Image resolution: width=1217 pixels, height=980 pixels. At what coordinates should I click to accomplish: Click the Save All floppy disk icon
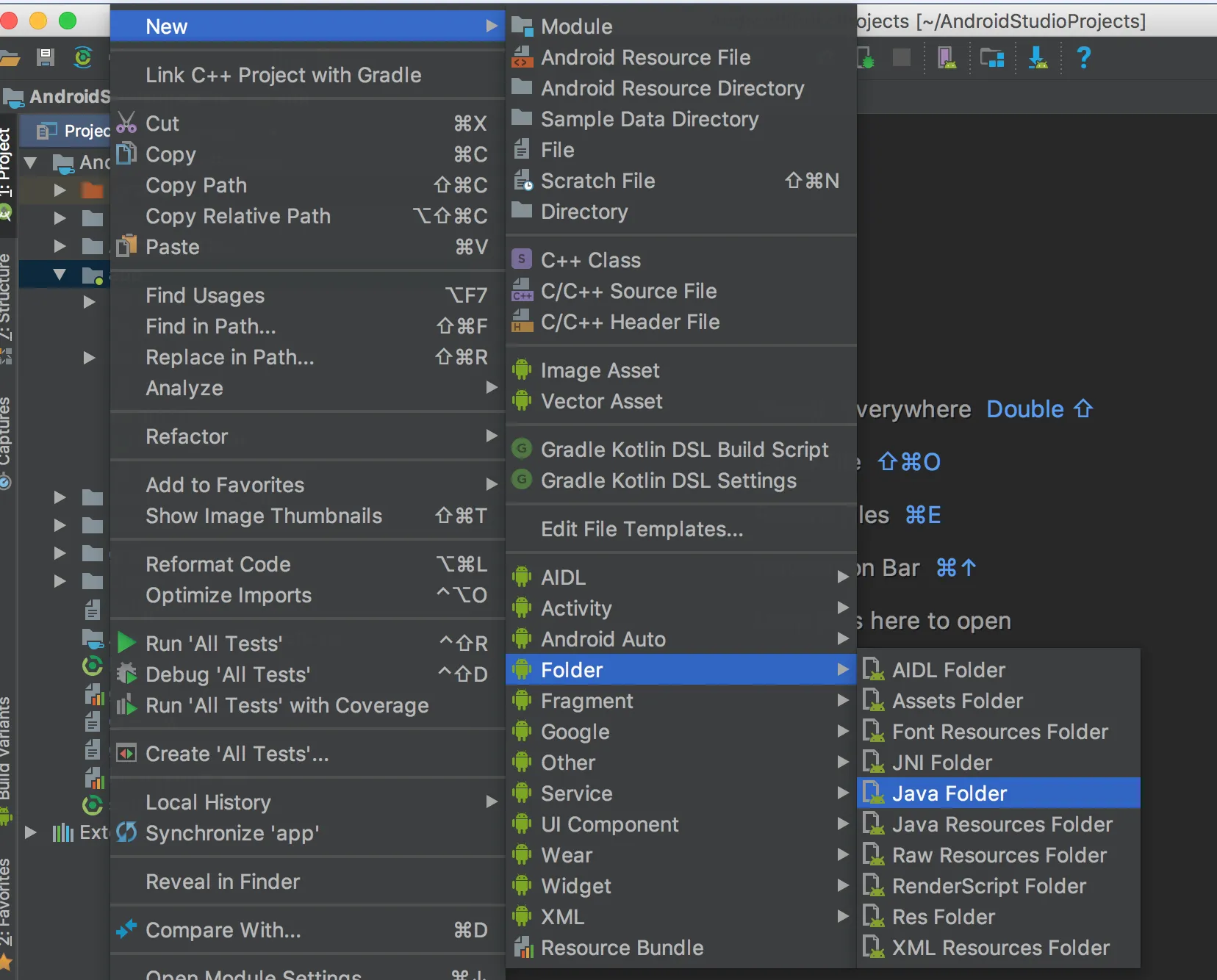coord(46,57)
